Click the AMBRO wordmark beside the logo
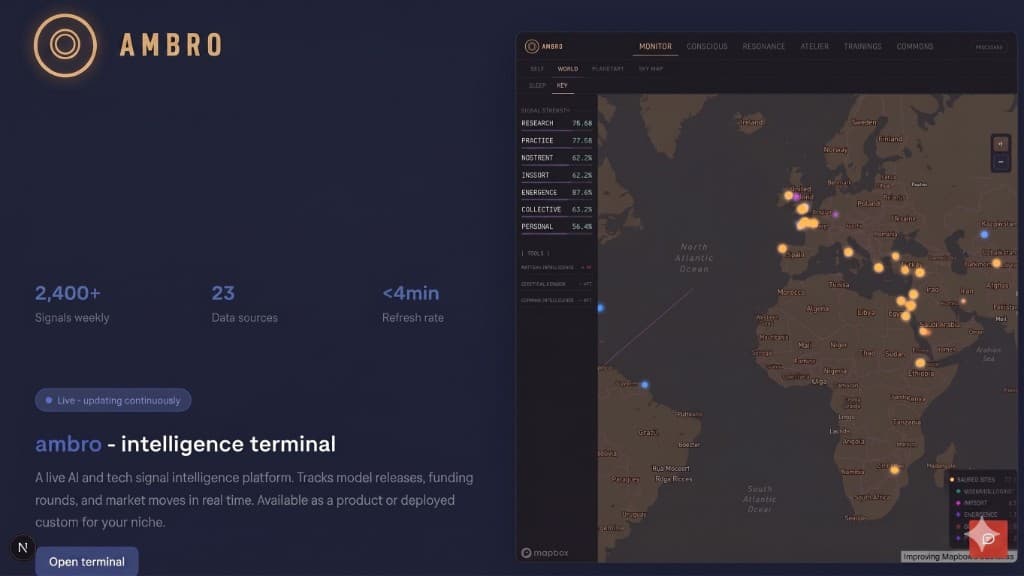 tap(171, 45)
